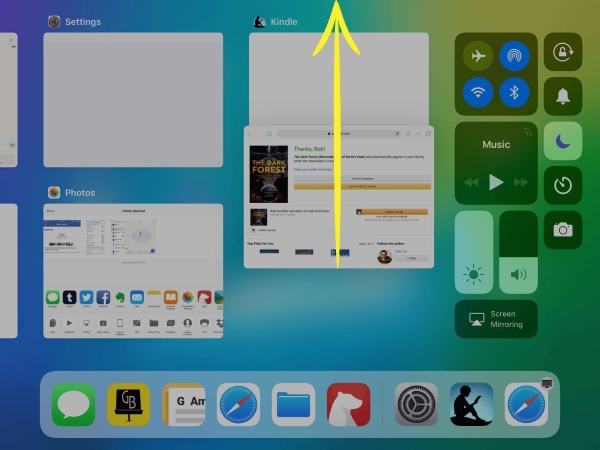The height and width of the screenshot is (450, 600).
Task: Share photo via Facebook in Photos card
Action: (x=103, y=297)
